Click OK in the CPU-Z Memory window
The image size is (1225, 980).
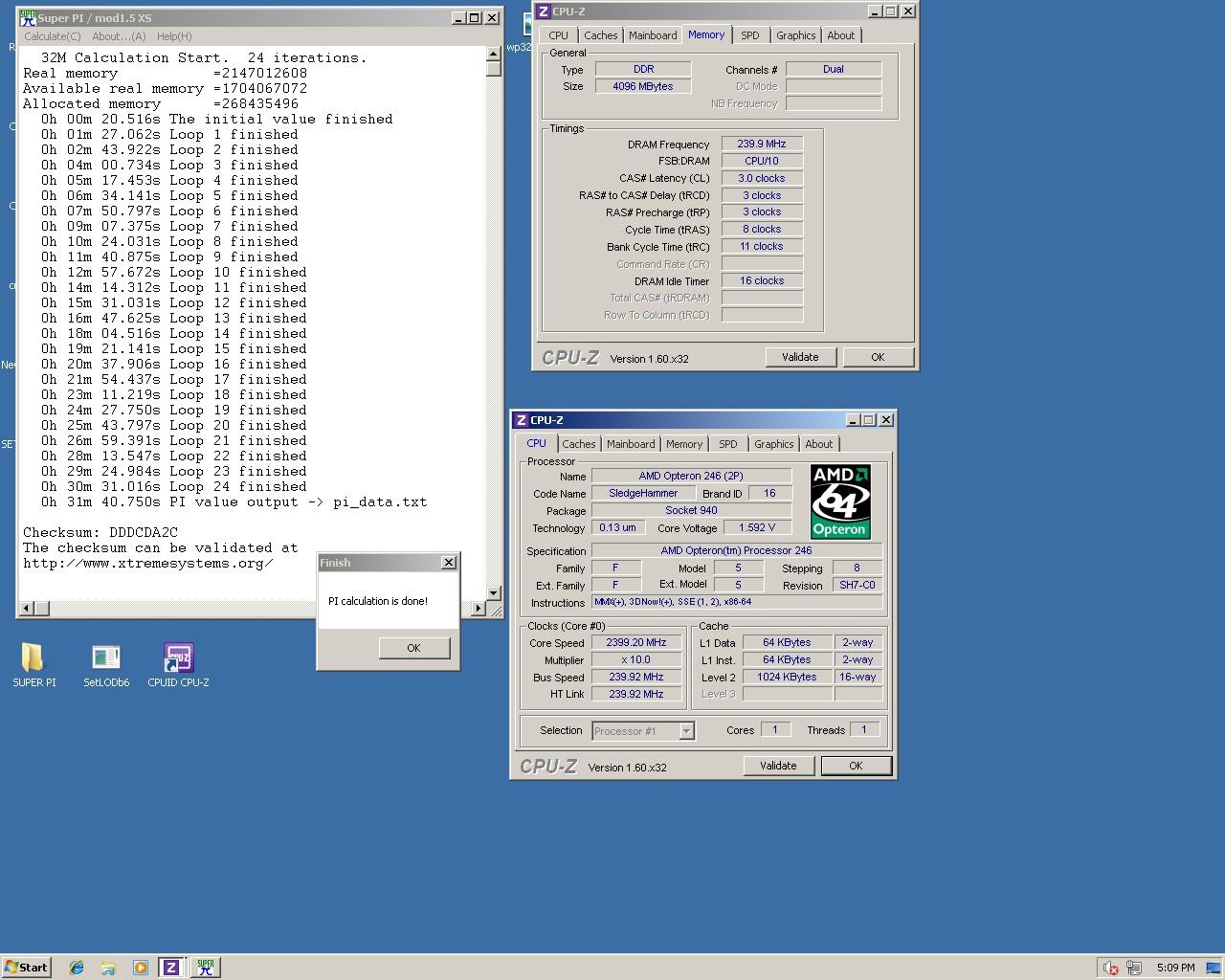pos(878,357)
